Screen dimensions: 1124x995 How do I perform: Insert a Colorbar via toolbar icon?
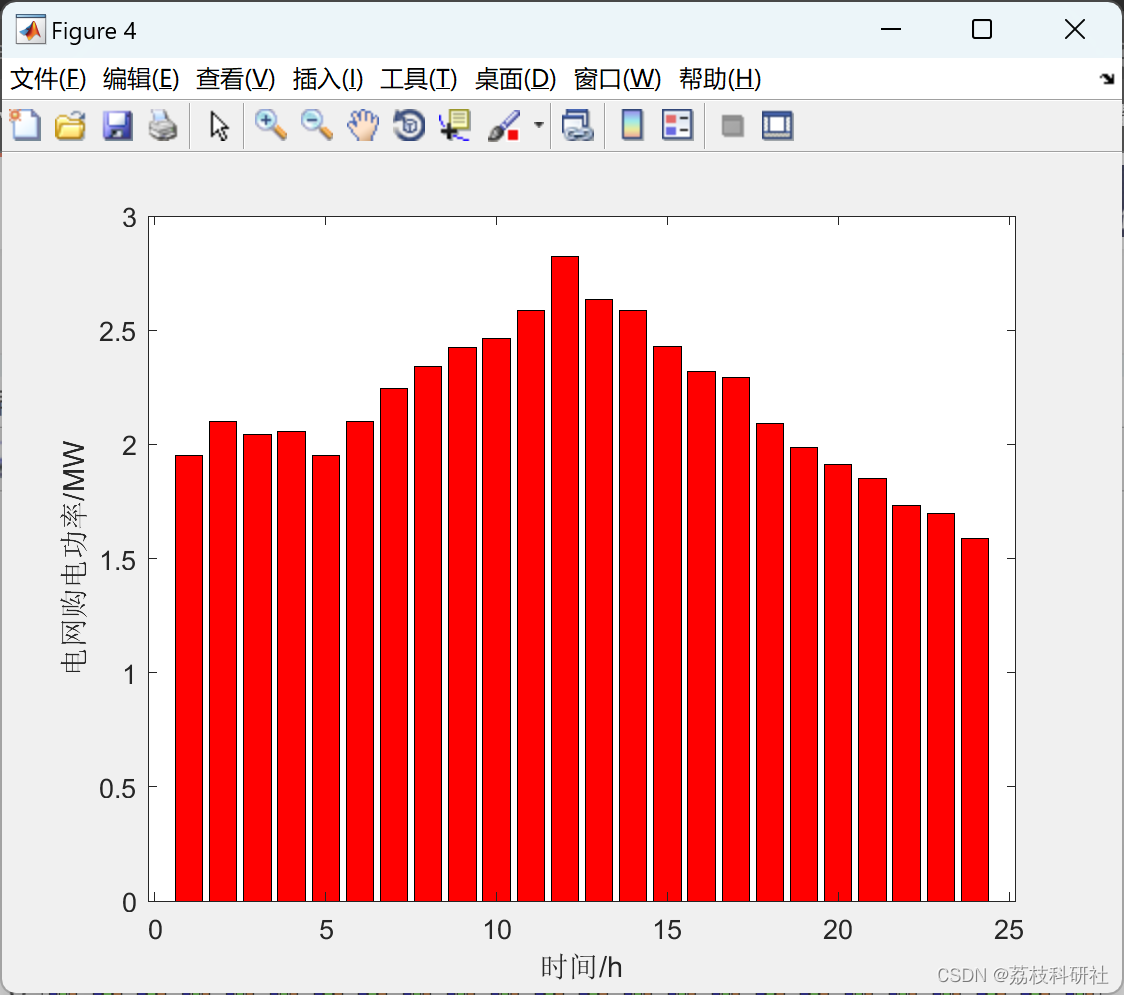(632, 125)
